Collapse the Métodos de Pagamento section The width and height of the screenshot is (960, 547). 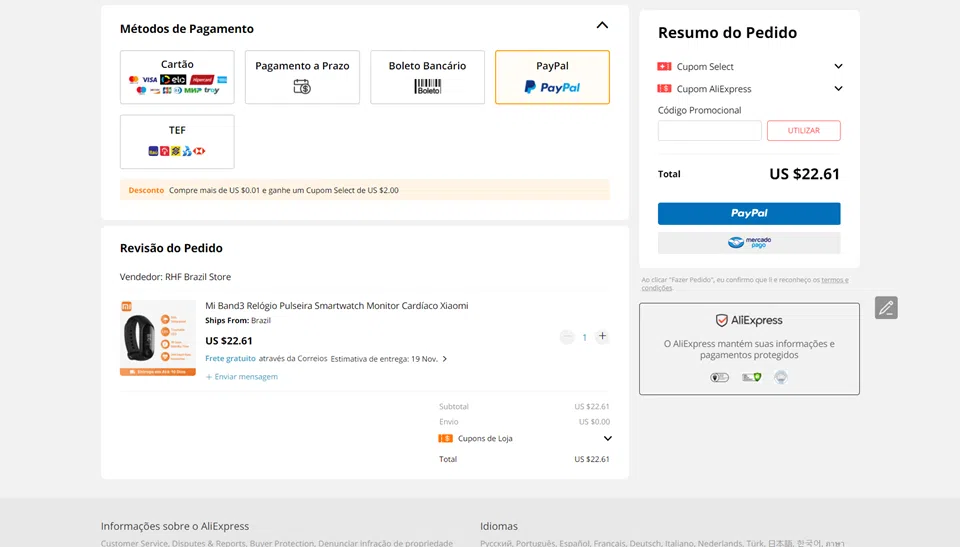[602, 25]
